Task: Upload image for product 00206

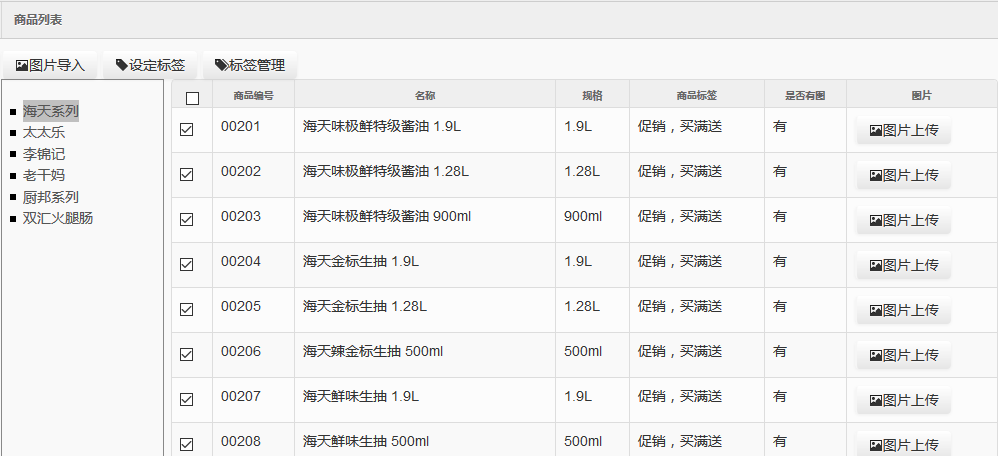Action: [x=904, y=355]
